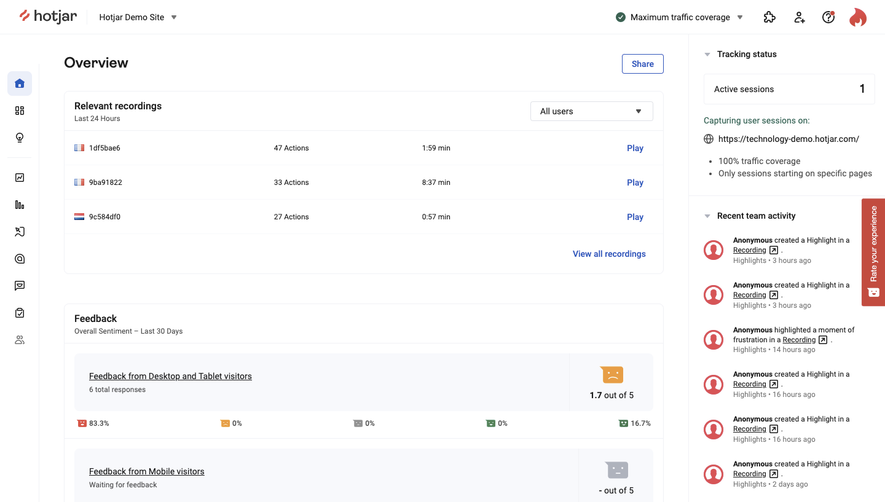Click the globe icon beside demo URL
The image size is (885, 502).
click(708, 139)
